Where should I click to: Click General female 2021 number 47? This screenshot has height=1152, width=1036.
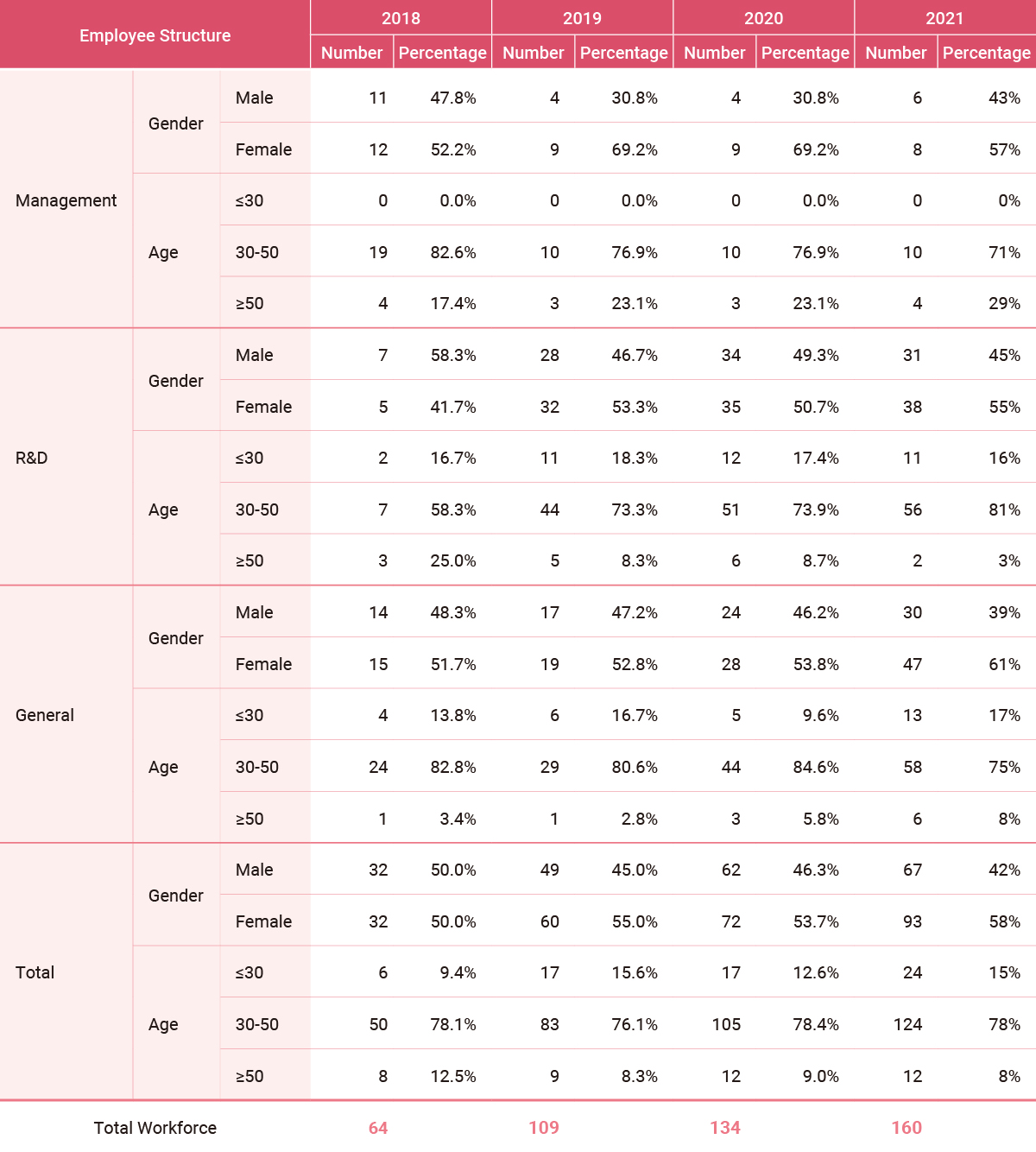[913, 664]
